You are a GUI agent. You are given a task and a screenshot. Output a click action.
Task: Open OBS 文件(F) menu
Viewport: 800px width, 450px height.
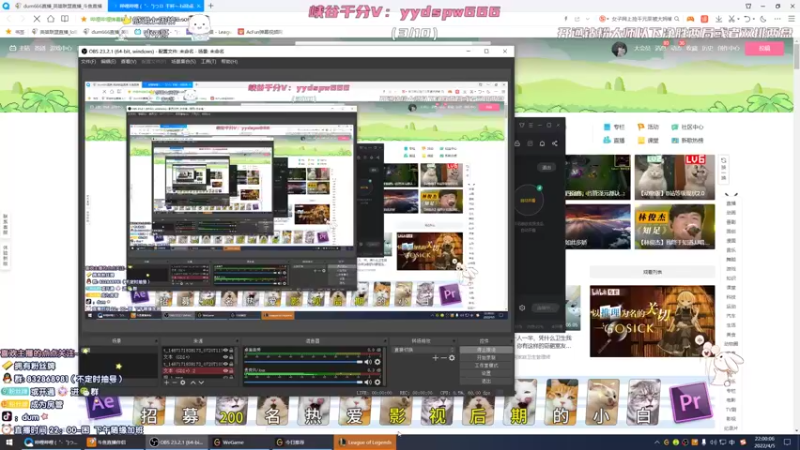click(x=88, y=62)
